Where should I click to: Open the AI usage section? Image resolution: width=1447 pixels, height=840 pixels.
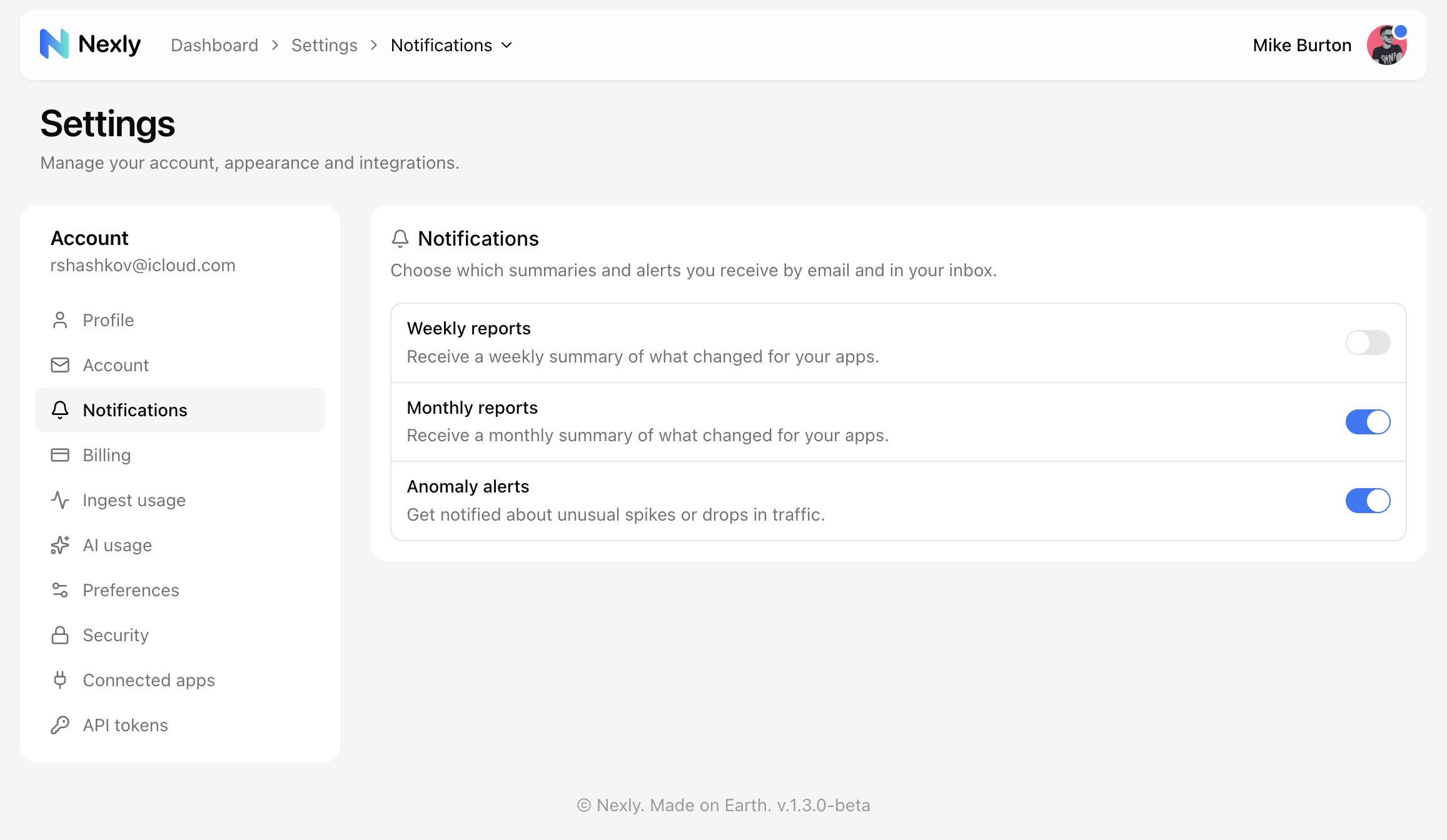[180, 545]
